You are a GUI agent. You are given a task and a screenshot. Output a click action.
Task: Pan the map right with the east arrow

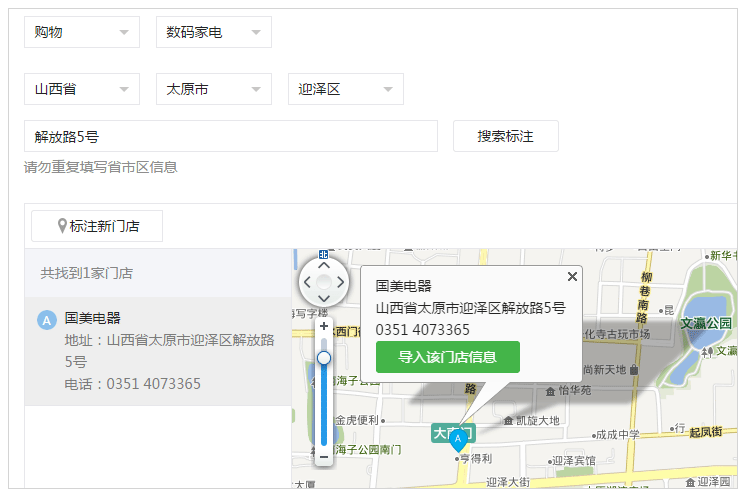point(340,283)
